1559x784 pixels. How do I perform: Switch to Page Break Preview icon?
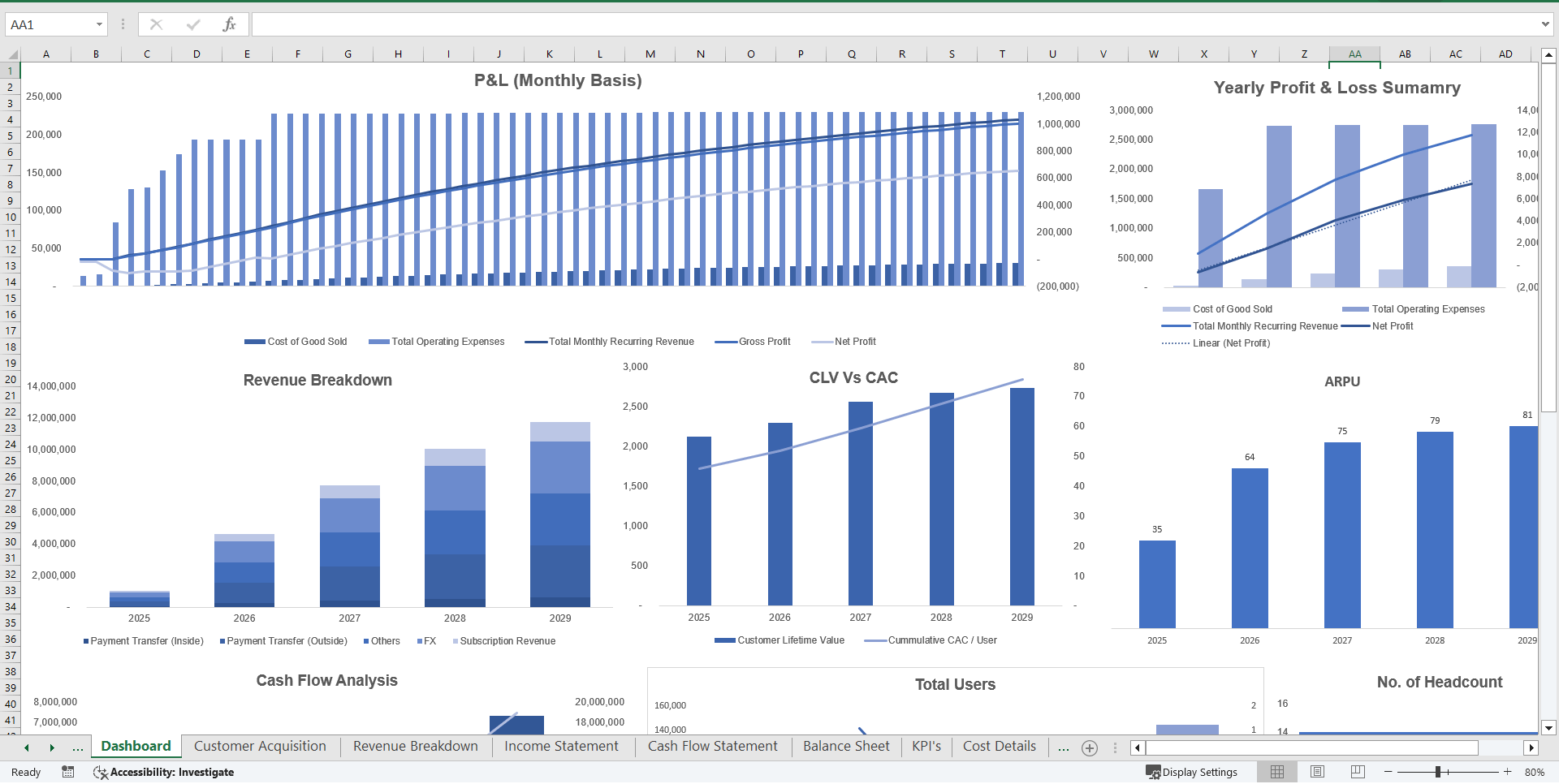click(1357, 772)
